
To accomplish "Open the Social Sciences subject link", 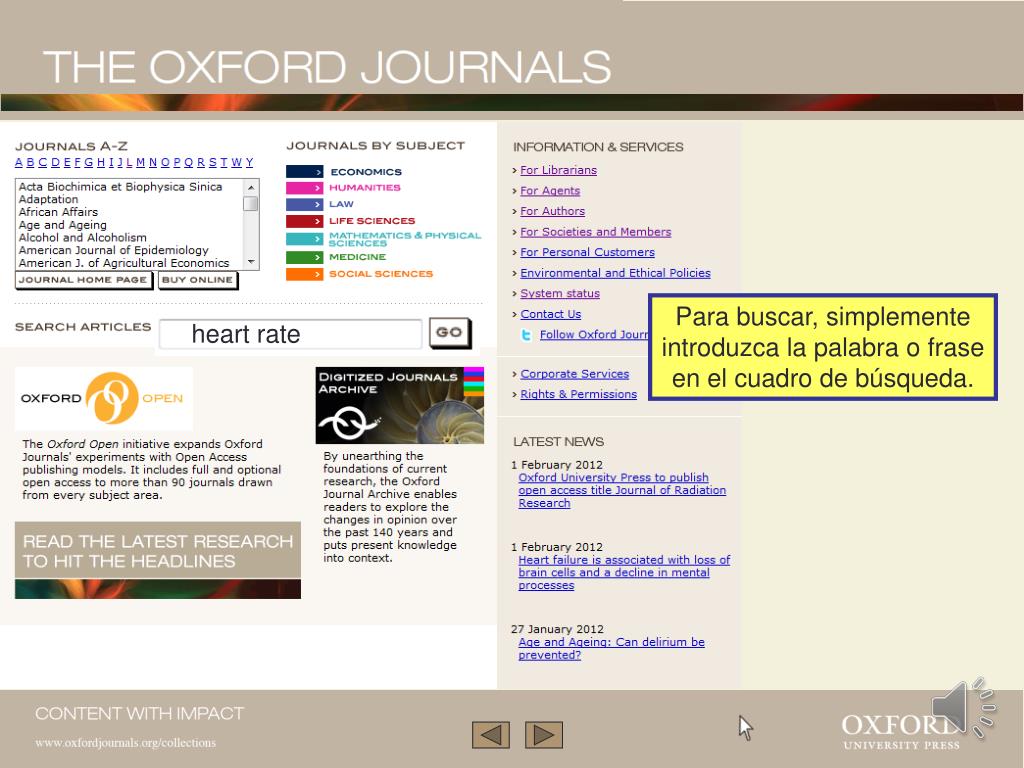I will pyautogui.click(x=381, y=274).
